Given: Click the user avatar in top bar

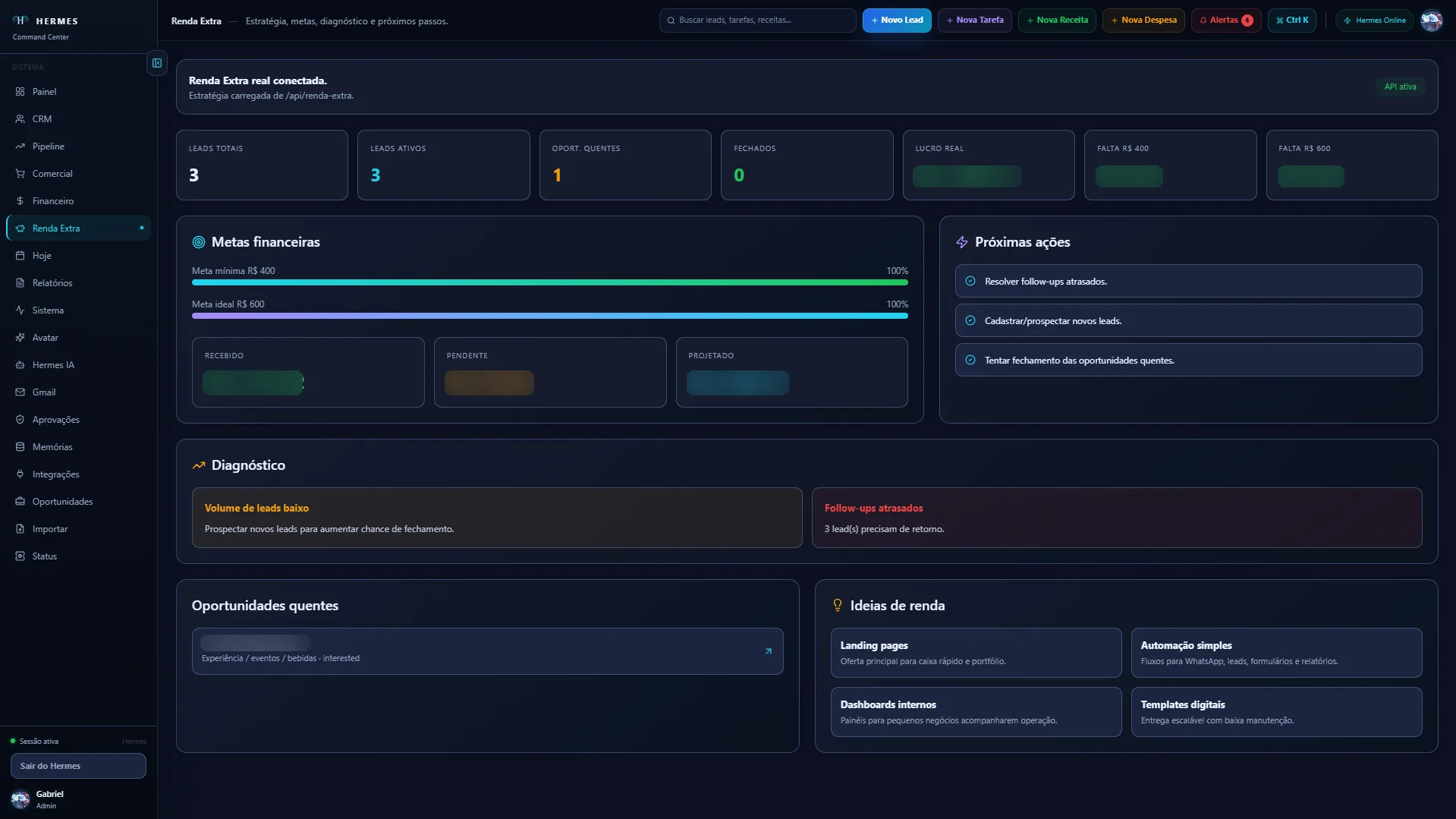Looking at the screenshot, I should pos(1431,20).
